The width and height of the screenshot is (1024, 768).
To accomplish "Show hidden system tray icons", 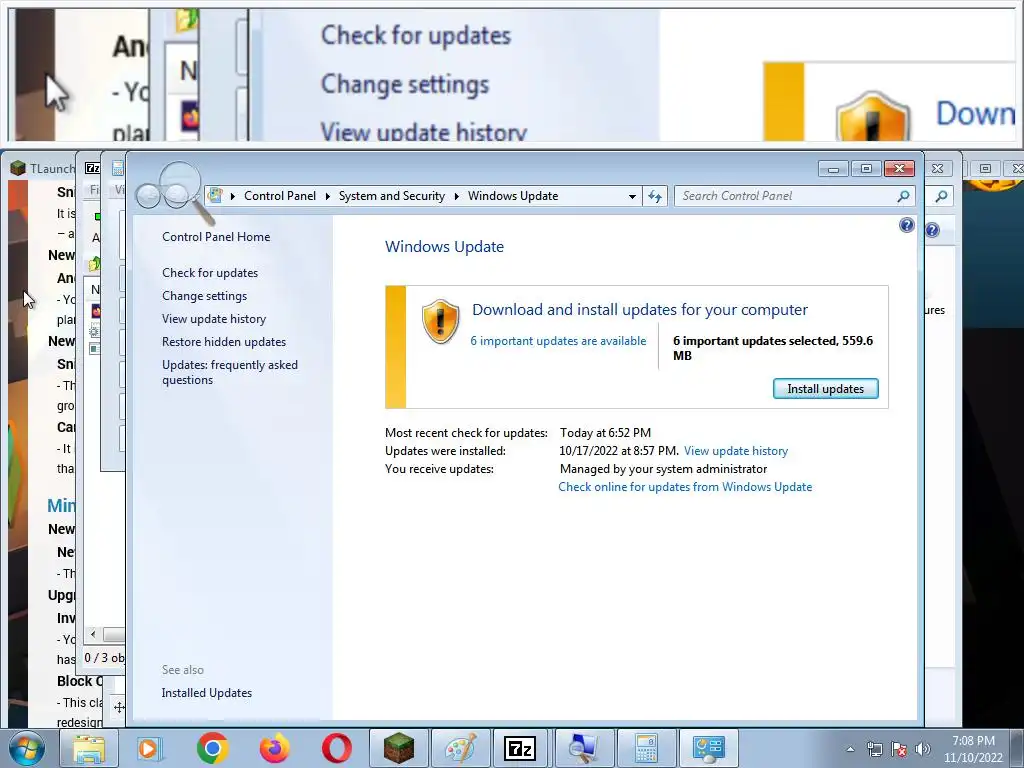I will [x=850, y=749].
